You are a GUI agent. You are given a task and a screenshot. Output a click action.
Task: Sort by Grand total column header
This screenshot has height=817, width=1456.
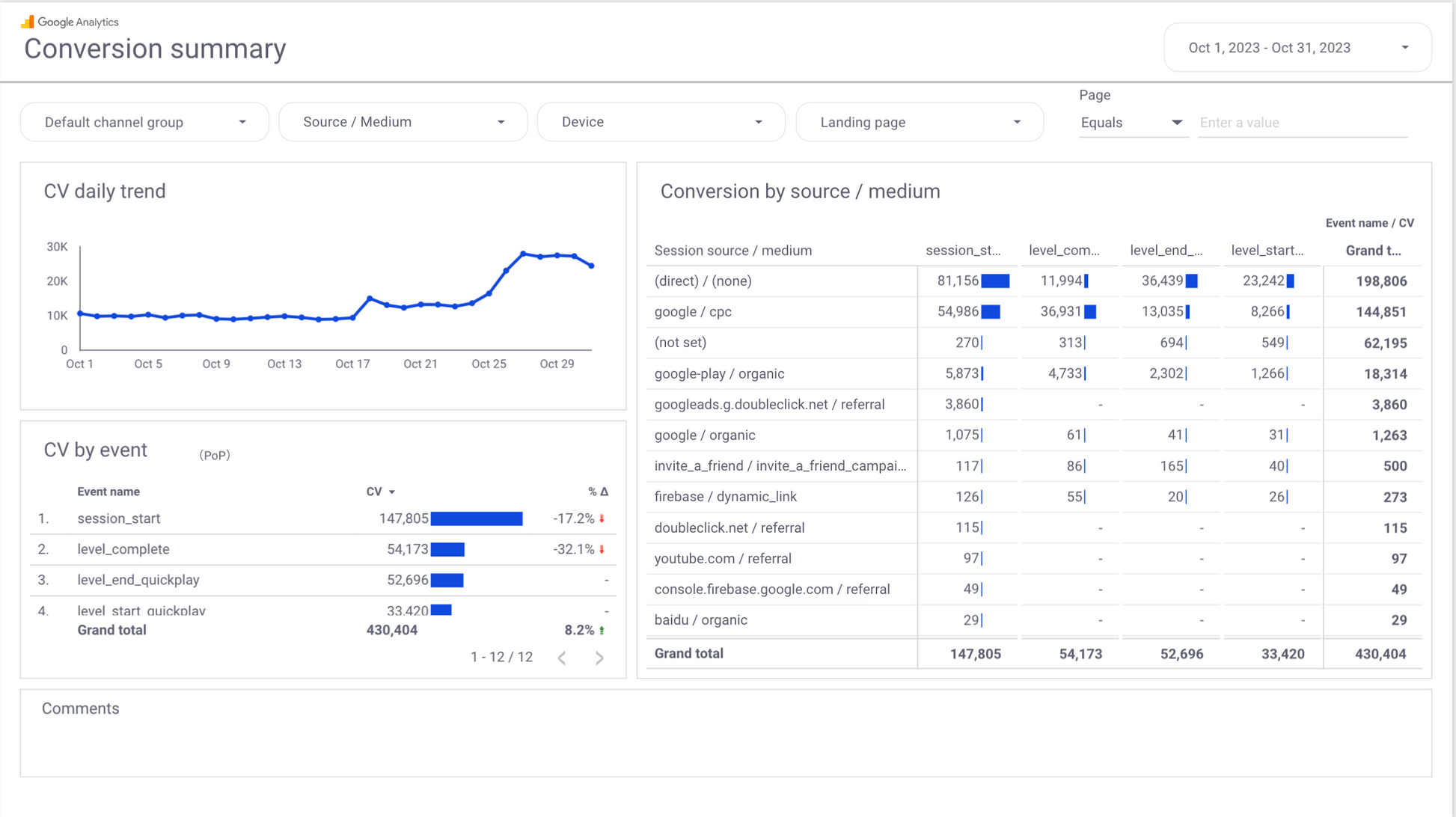pyautogui.click(x=1373, y=251)
